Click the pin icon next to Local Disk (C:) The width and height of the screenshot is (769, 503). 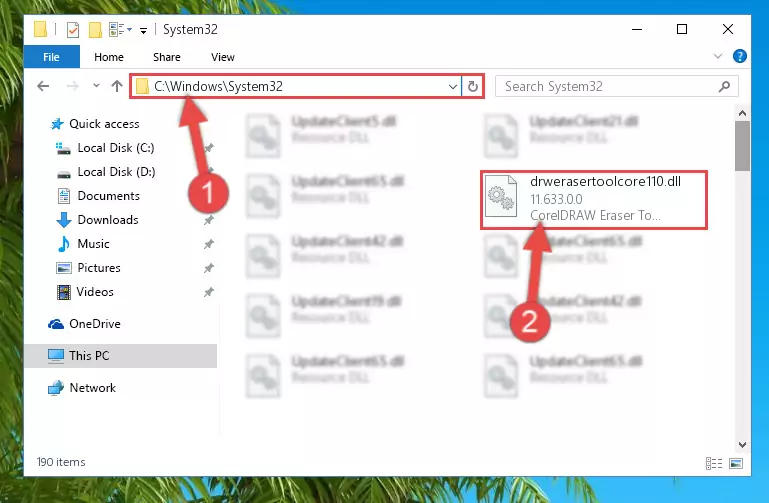209,148
